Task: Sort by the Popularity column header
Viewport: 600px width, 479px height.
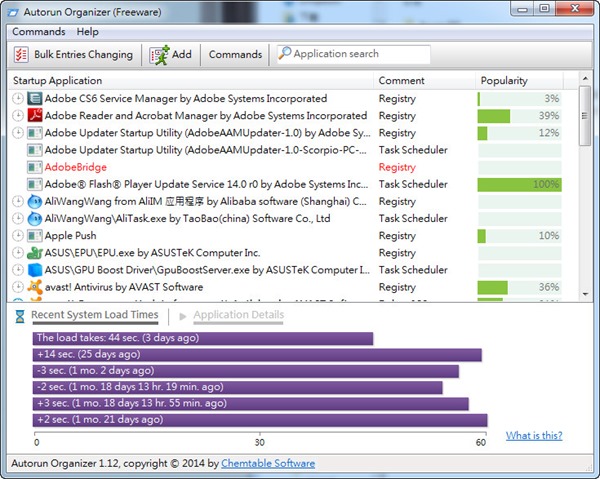Action: [519, 81]
